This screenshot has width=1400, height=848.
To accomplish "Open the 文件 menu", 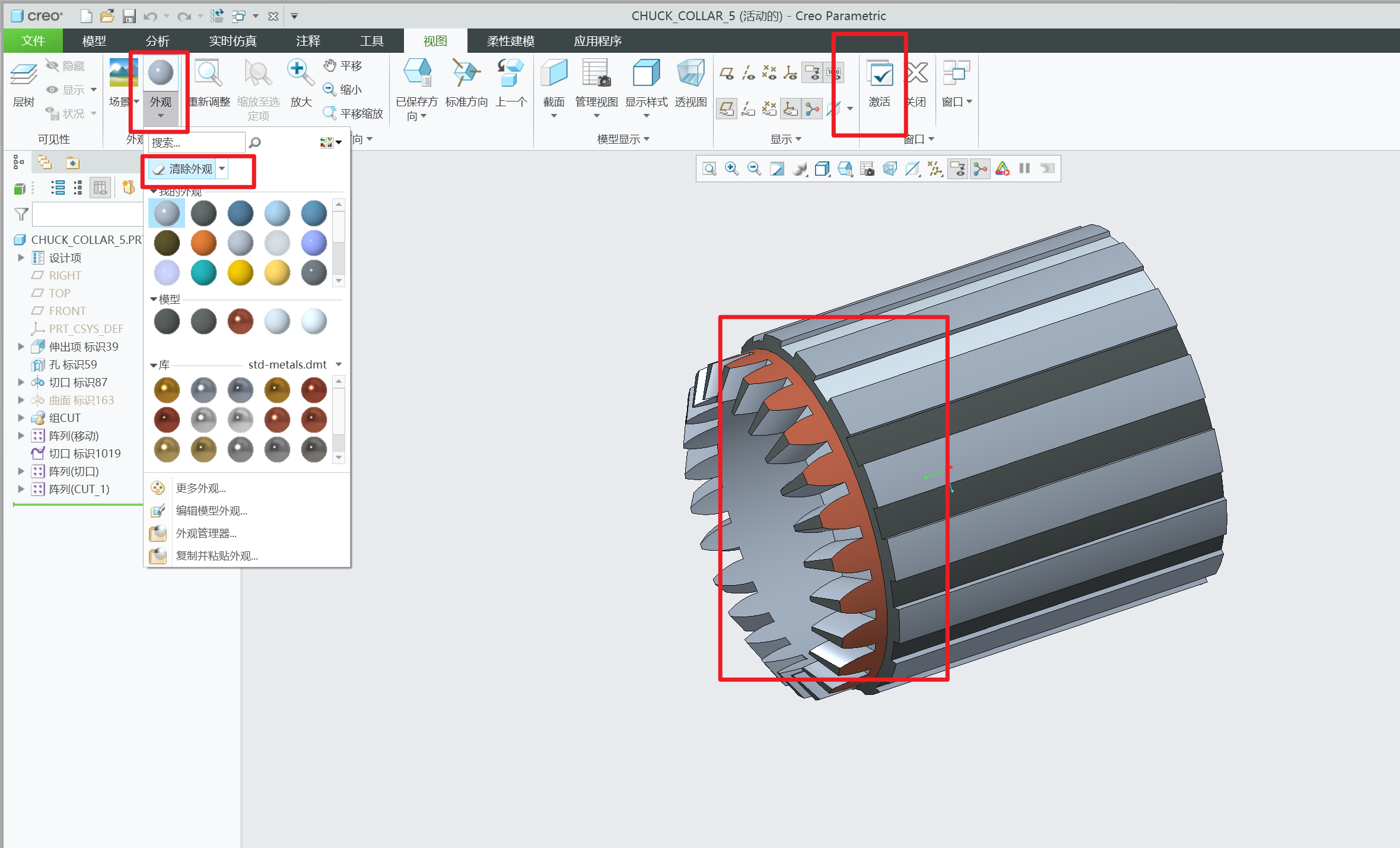I will click(33, 41).
